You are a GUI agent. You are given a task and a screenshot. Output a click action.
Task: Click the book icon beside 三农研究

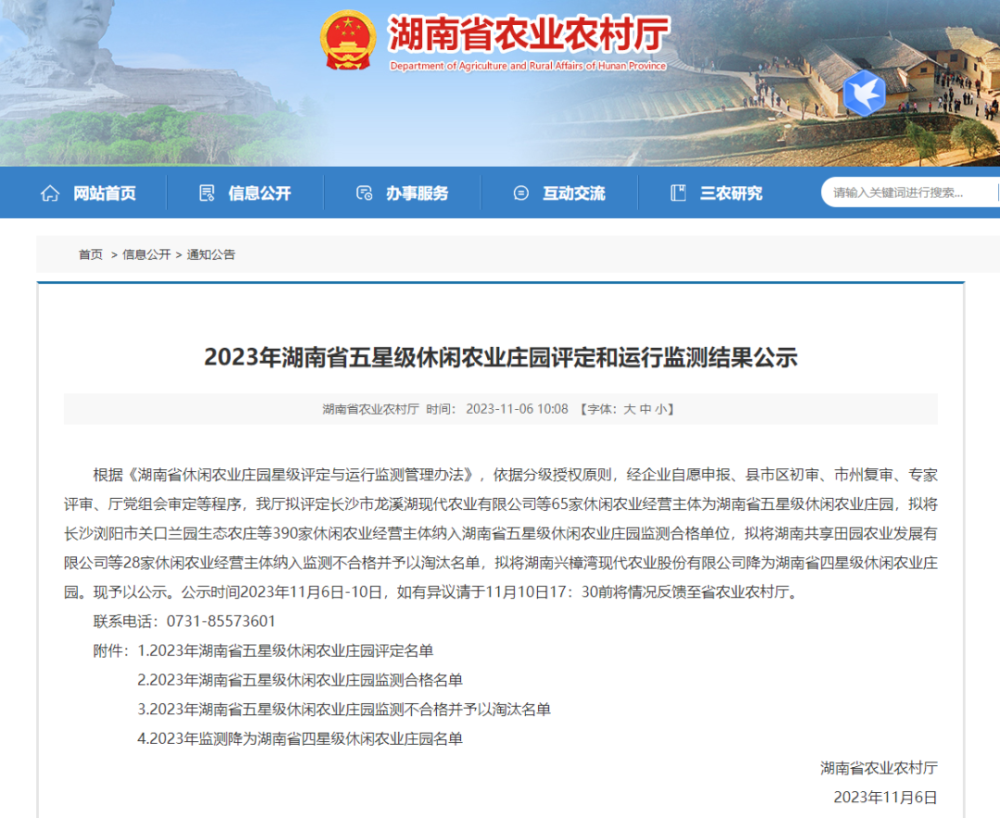tap(678, 193)
